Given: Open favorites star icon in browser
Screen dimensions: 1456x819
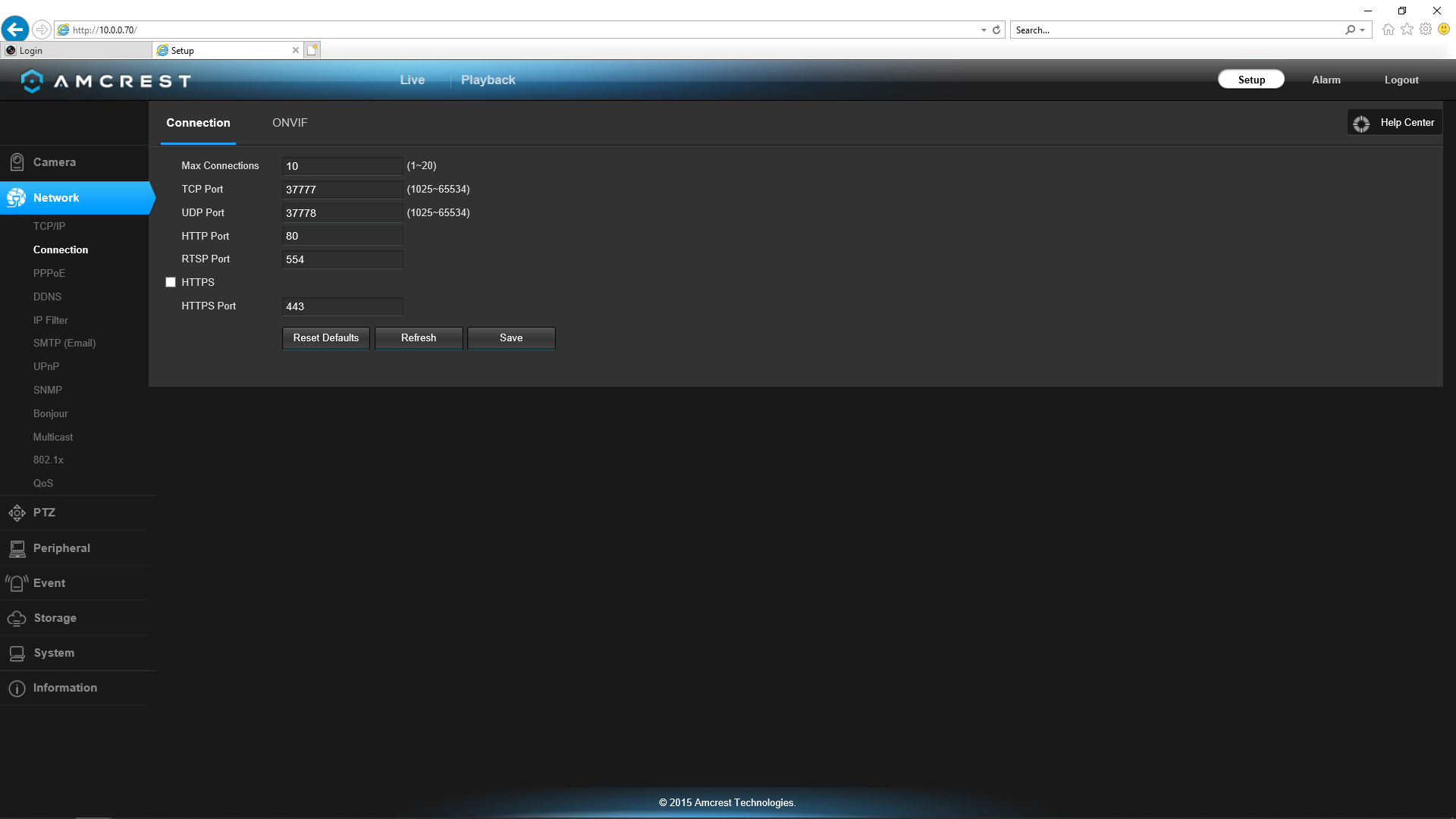Looking at the screenshot, I should 1407,30.
